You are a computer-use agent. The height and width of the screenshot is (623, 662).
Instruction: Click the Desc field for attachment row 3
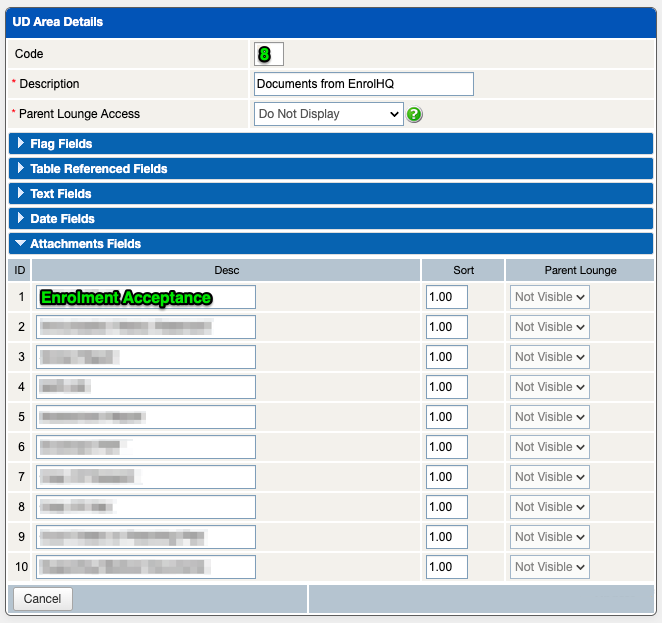[145, 357]
